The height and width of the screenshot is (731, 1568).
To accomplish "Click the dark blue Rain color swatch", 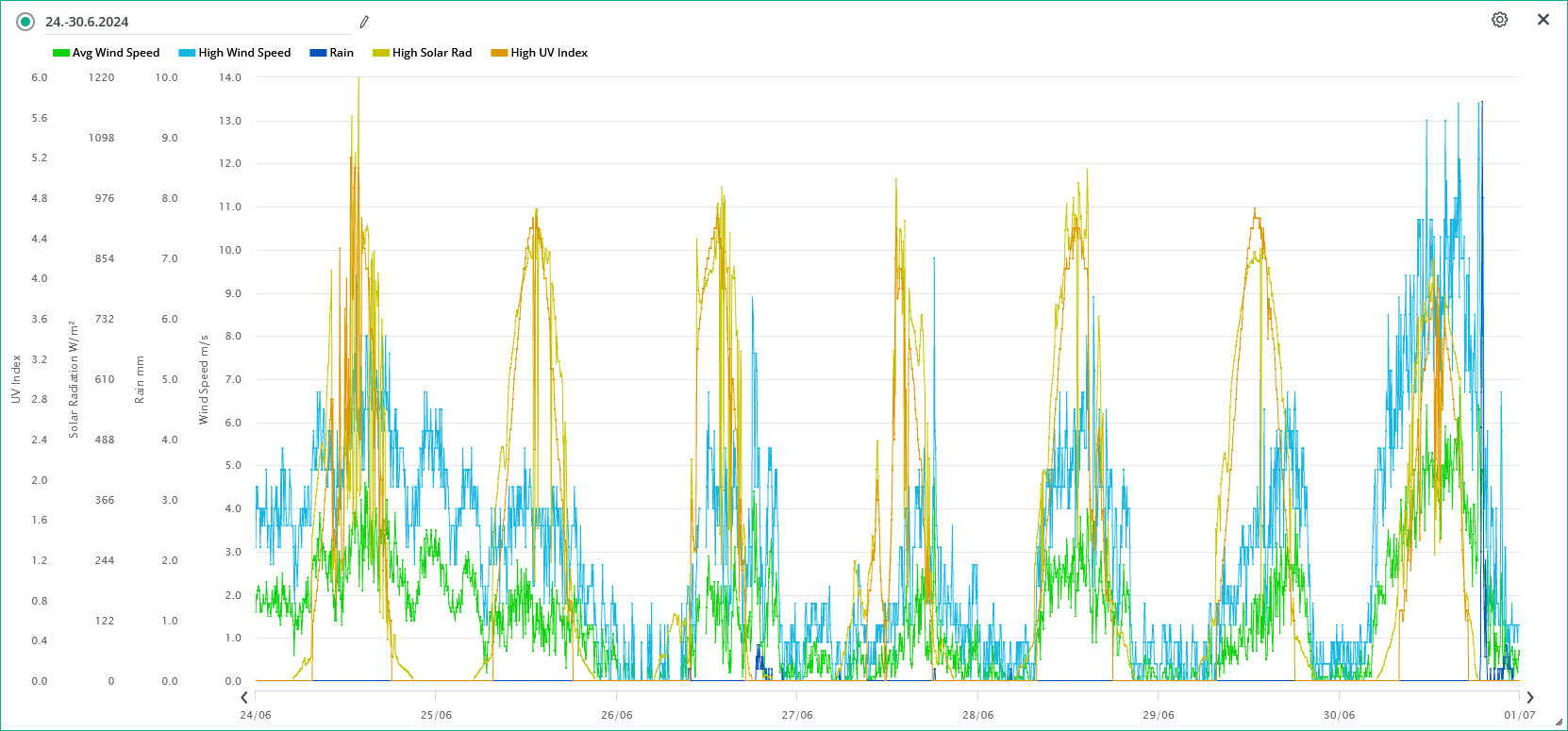I will coord(318,53).
